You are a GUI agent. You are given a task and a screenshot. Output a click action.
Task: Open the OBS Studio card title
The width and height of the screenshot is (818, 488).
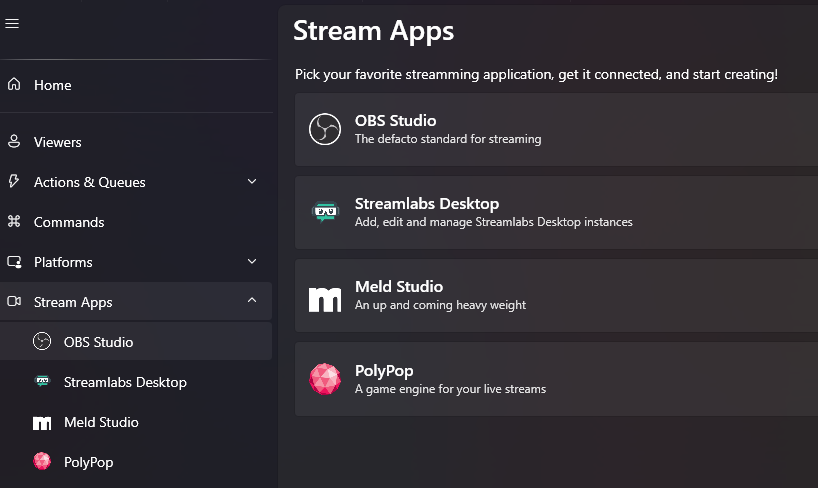pos(395,121)
